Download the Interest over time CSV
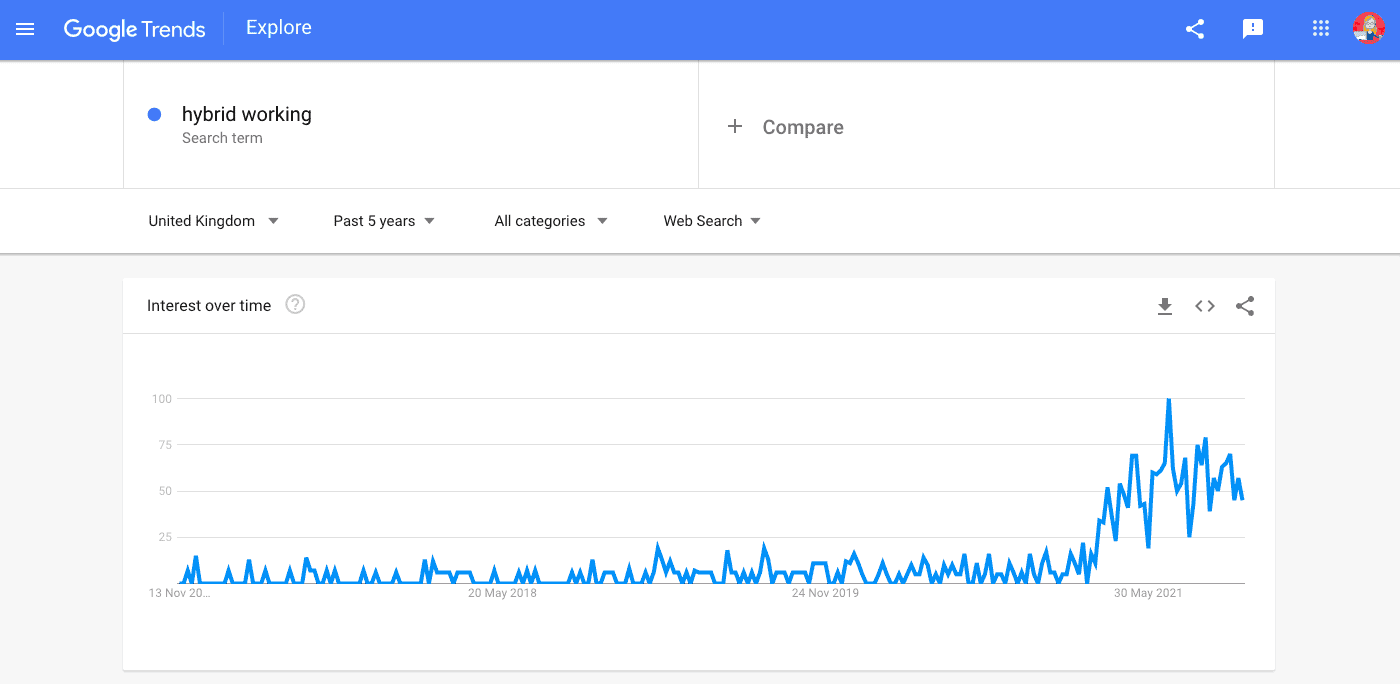The image size is (1400, 684). pos(1165,306)
